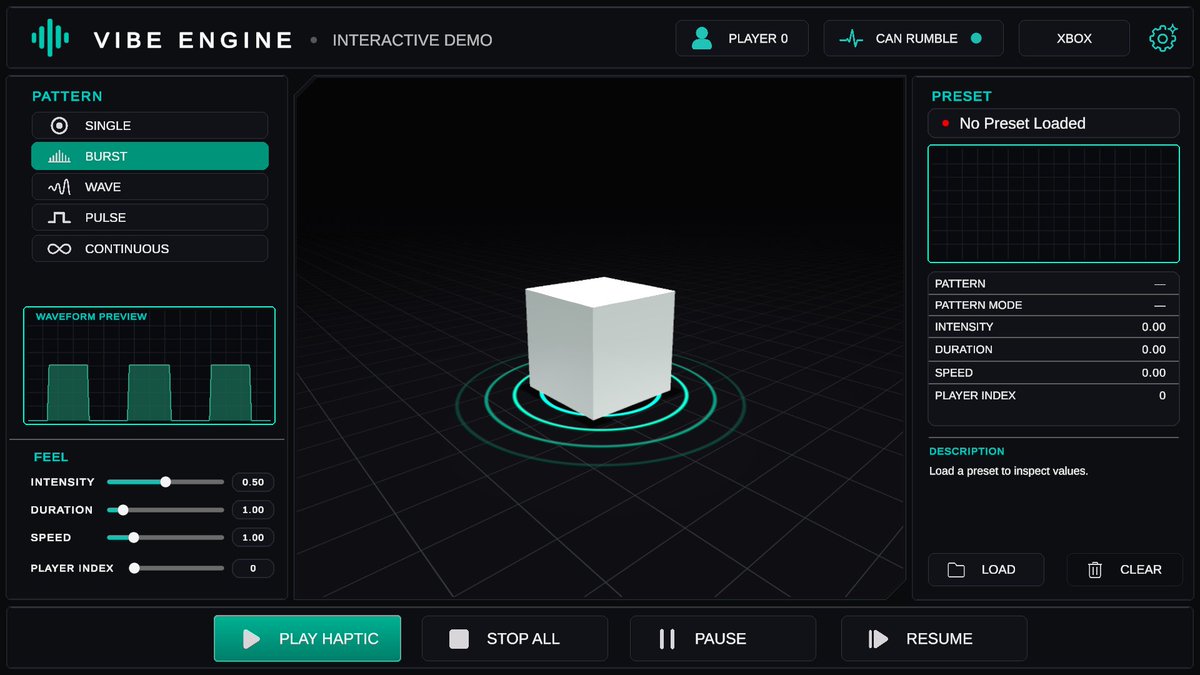Click the CLEAR preset button
1200x675 pixels.
pos(1124,570)
